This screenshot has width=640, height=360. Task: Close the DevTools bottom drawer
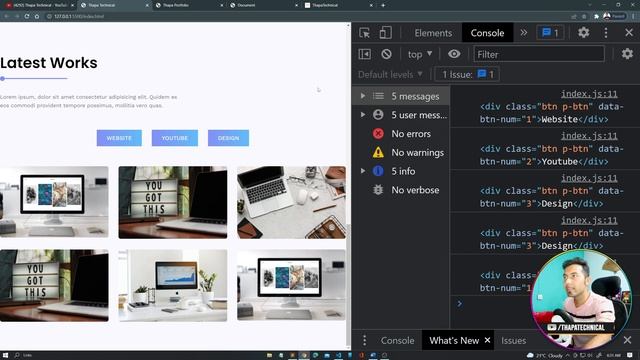tap(627, 340)
